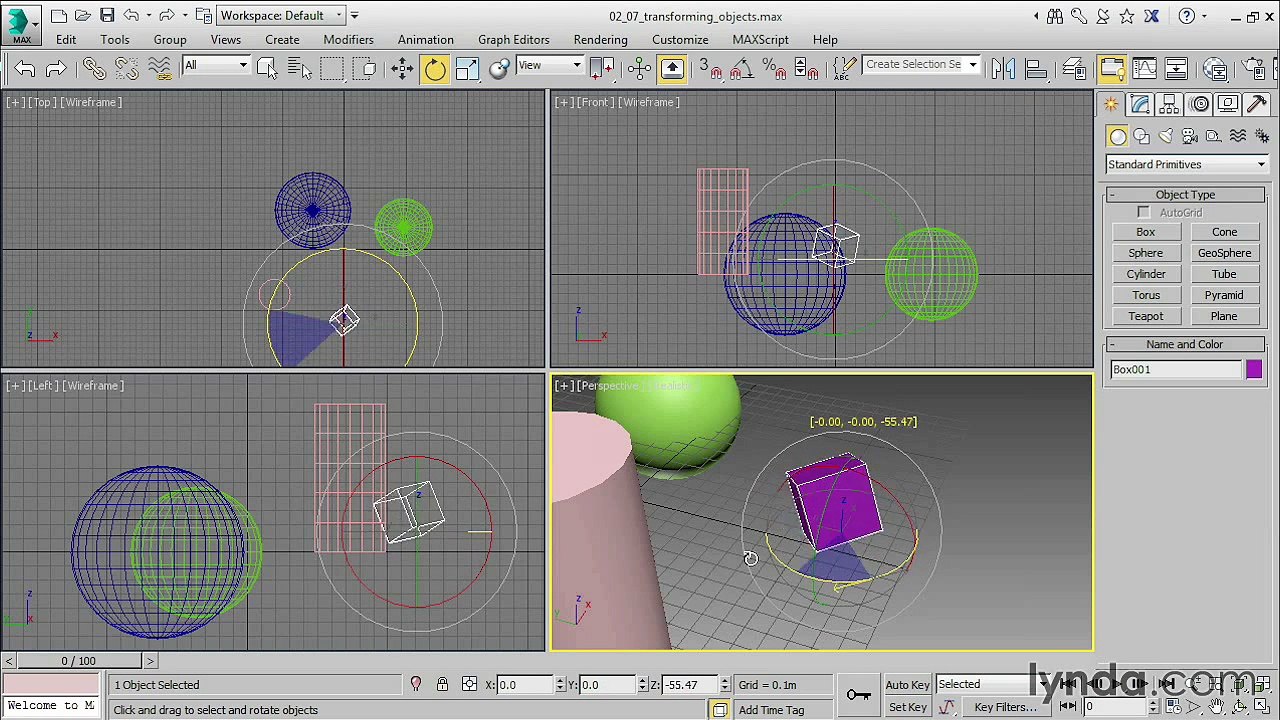1280x720 pixels.
Task: Click the Box001 object name field
Action: click(x=1176, y=370)
